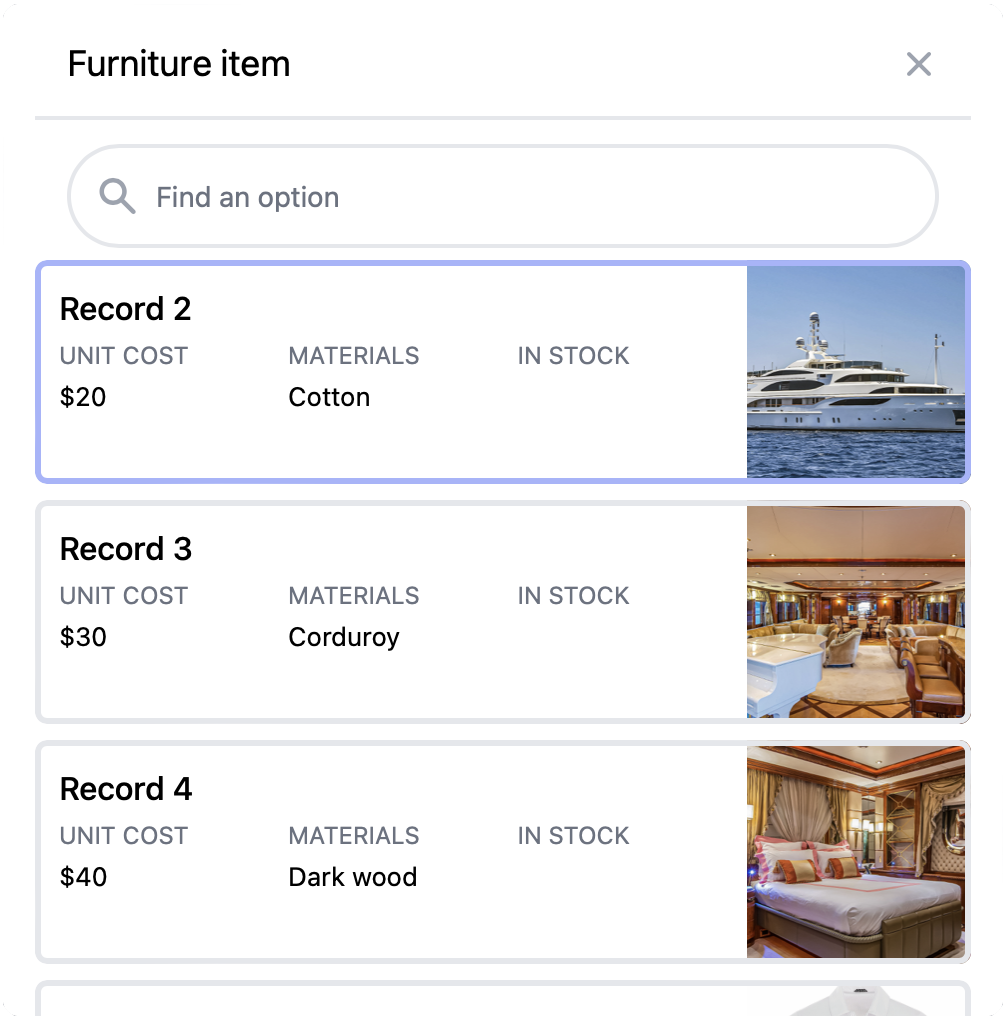Viewport: 1006px width, 1022px height.
Task: Click the Cotton materials value
Action: pos(329,397)
